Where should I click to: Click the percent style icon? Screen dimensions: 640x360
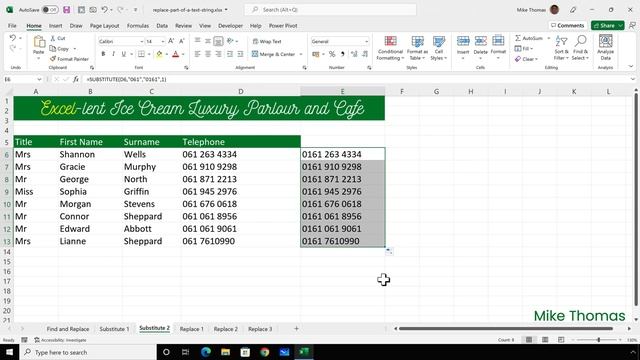332,54
